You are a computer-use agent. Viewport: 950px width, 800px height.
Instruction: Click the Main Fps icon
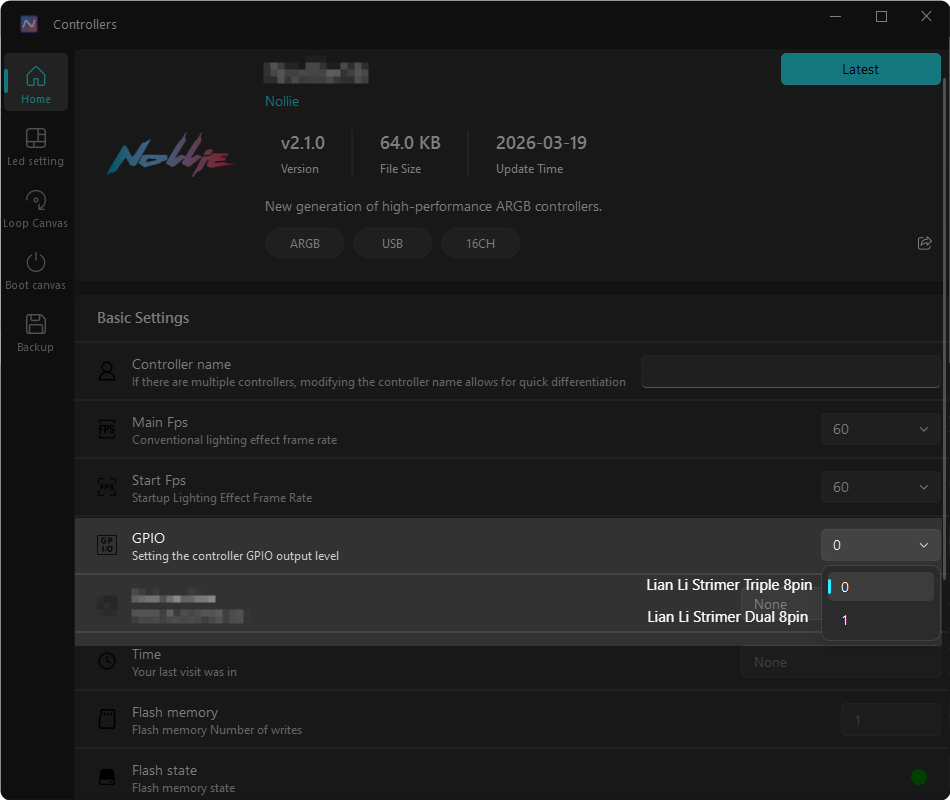(107, 429)
